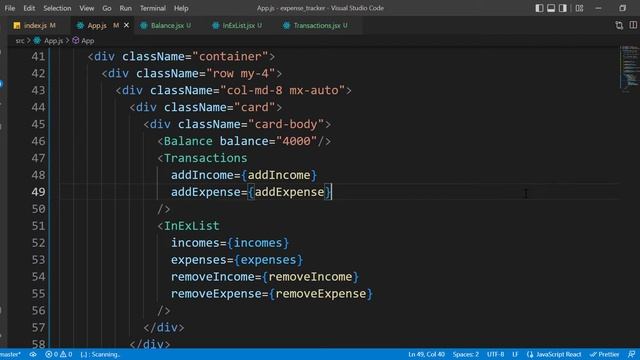Click line number 46 in gutter
This screenshot has height=360, width=640.
pos(38,141)
